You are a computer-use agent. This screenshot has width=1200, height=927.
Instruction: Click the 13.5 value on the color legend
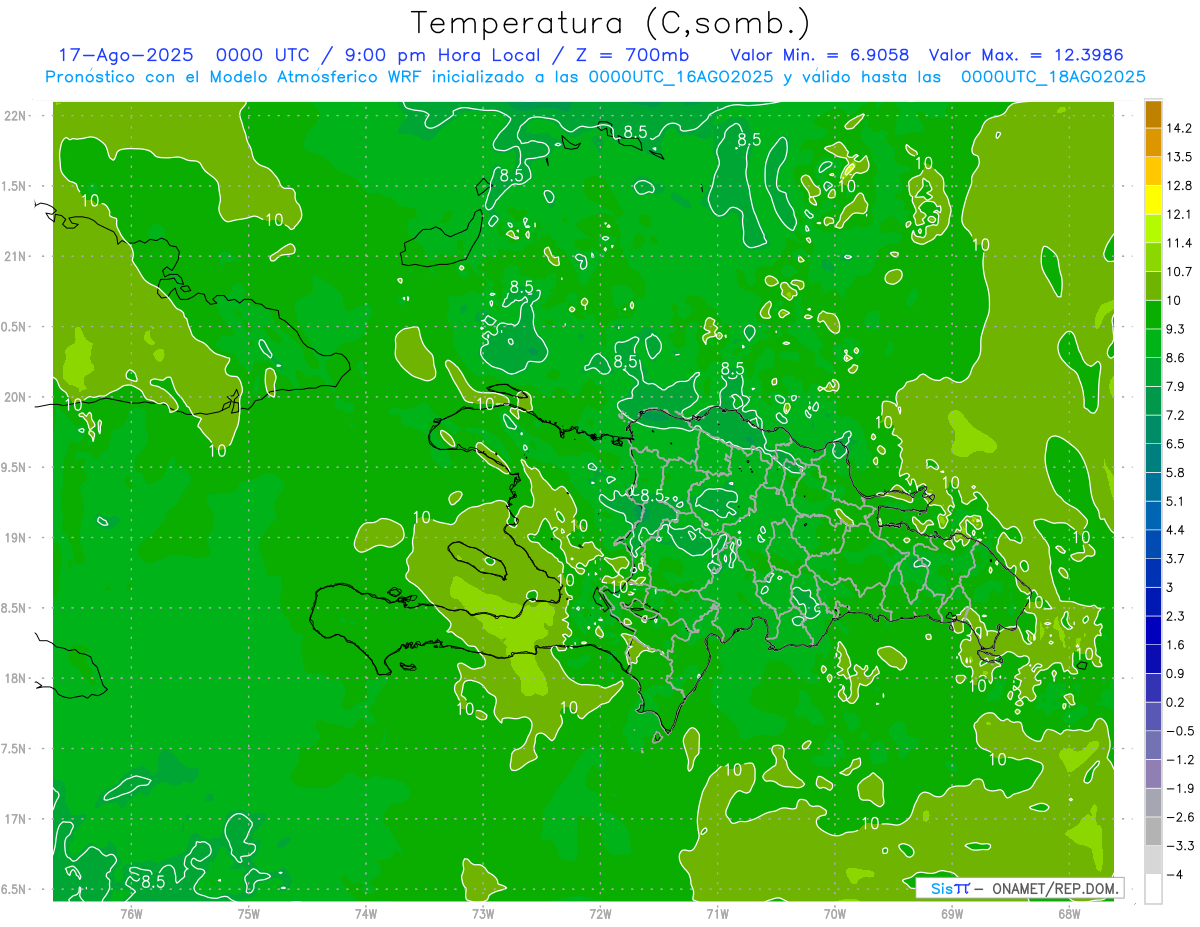(1180, 157)
